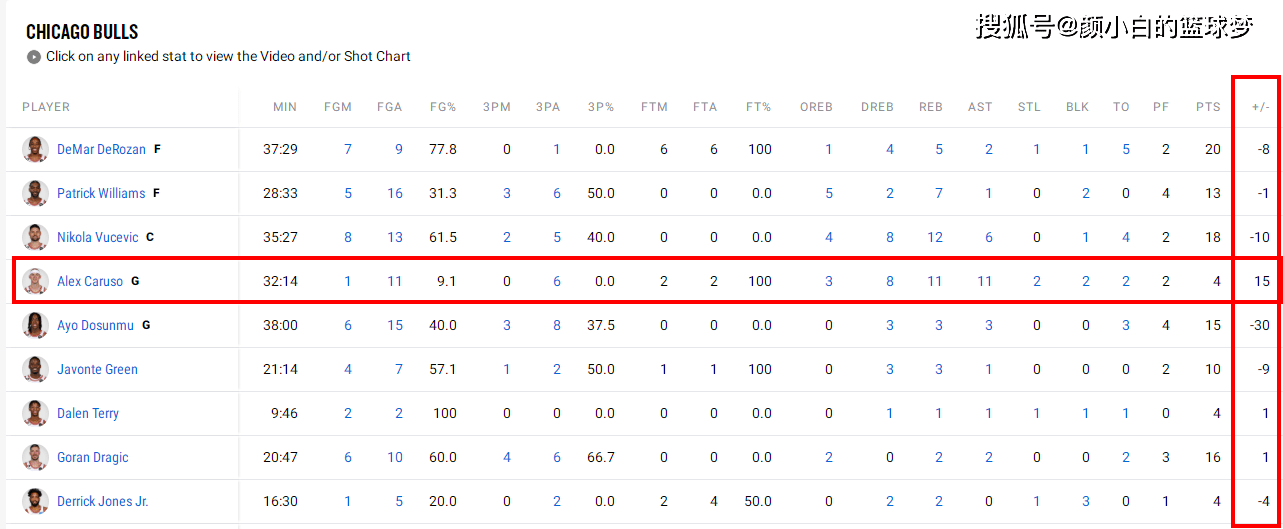Click Alex Caruso's headshot icon

[36, 281]
